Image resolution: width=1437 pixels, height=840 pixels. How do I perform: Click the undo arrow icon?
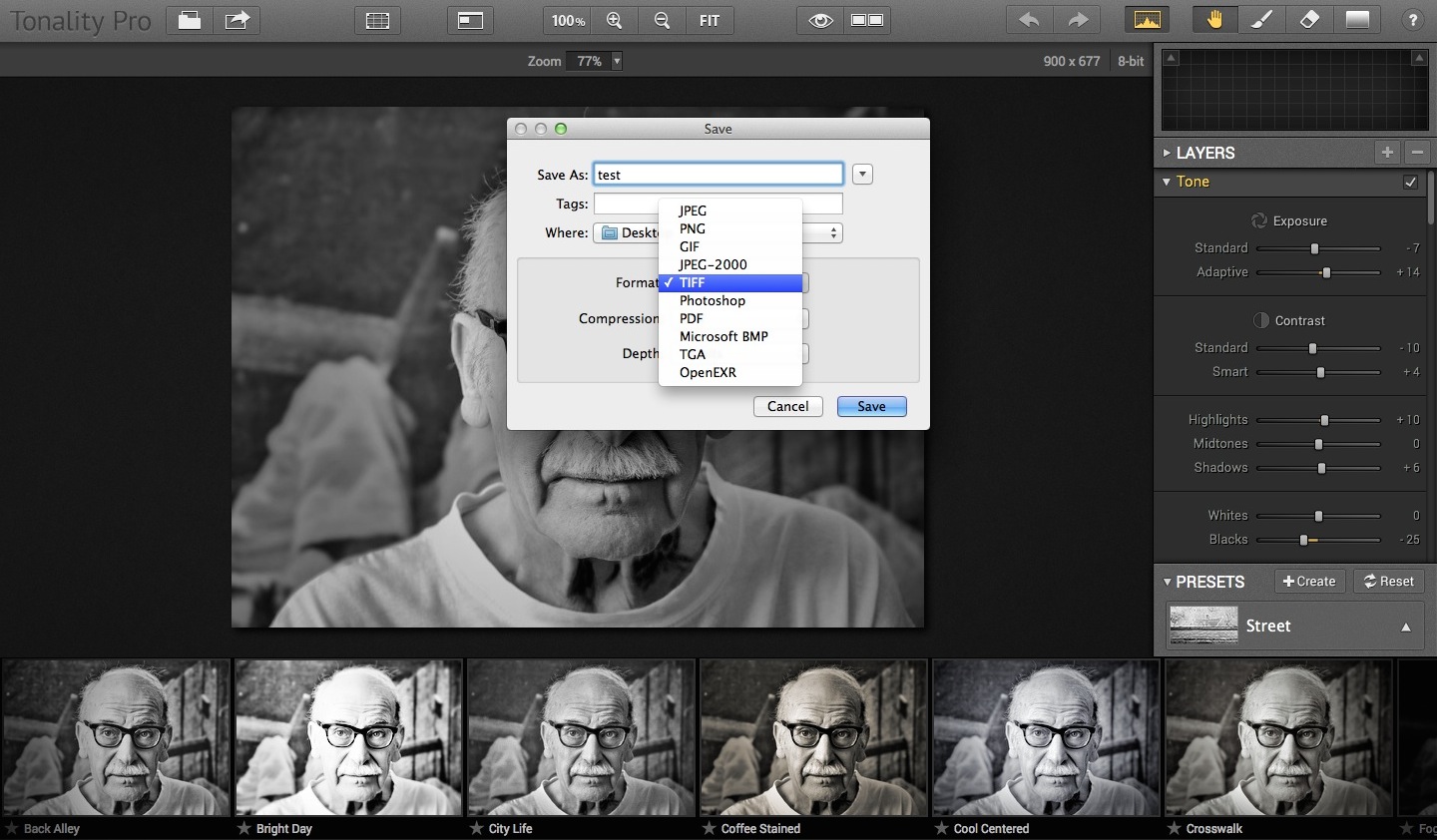pos(1030,20)
